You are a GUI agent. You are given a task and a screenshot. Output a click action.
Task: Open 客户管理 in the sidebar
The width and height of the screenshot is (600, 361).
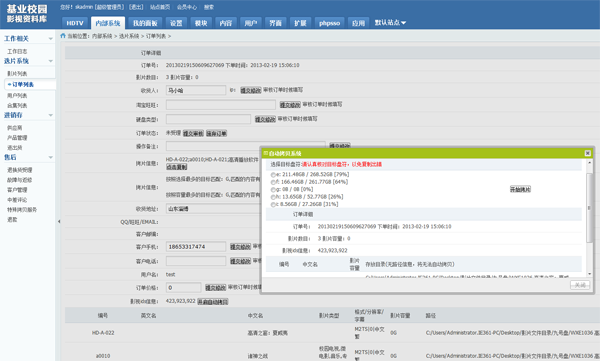[x=17, y=190]
